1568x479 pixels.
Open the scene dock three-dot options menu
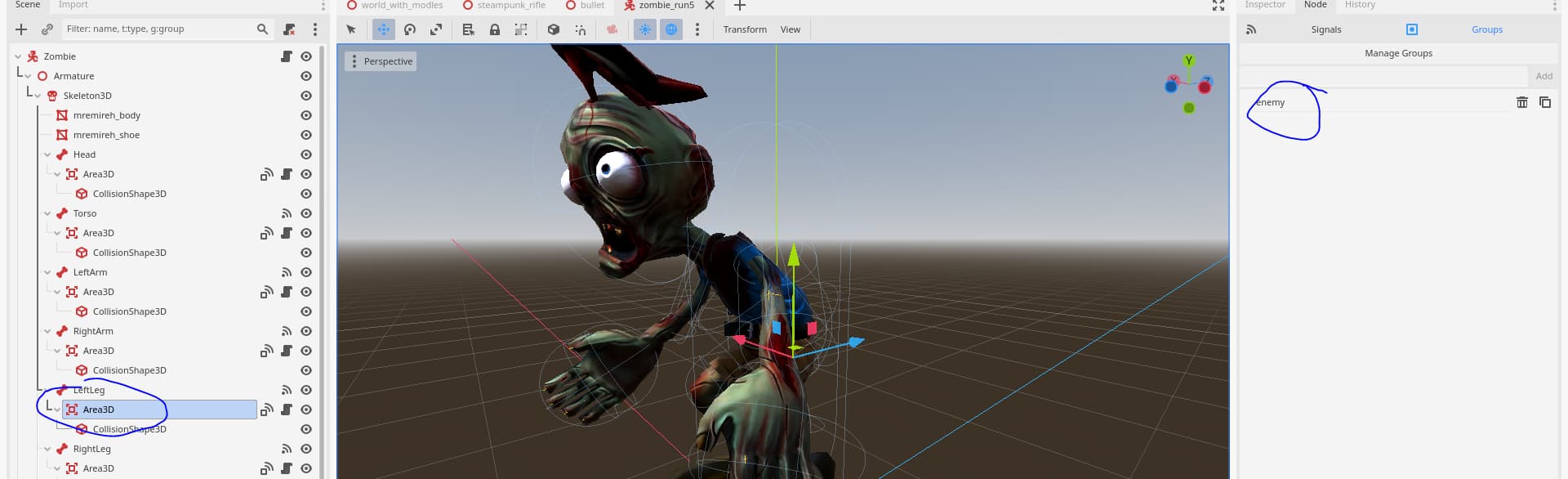click(x=315, y=29)
